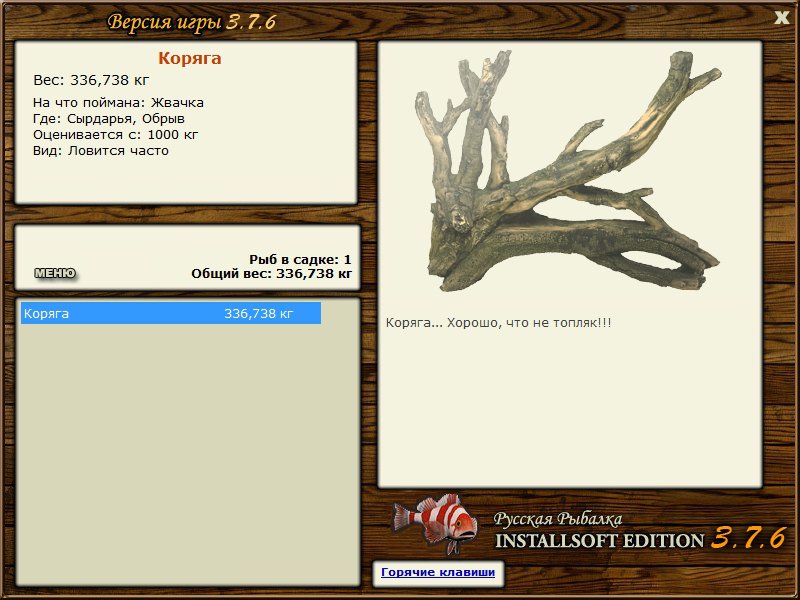Click the 336,738 кг value in list row
This screenshot has height=600, width=800.
point(259,313)
